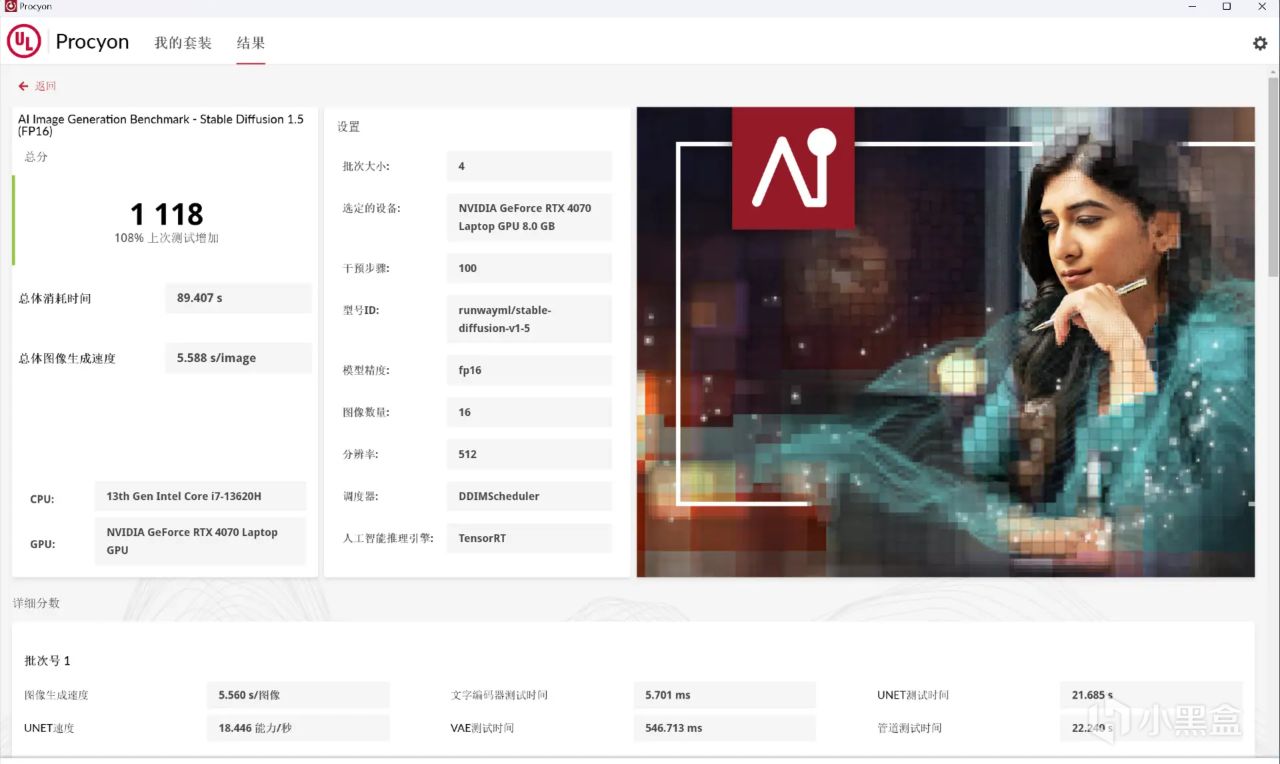This screenshot has width=1280, height=764.
Task: Click the 13th Gen Intel Core i7-13620H field
Action: pyautogui.click(x=200, y=496)
